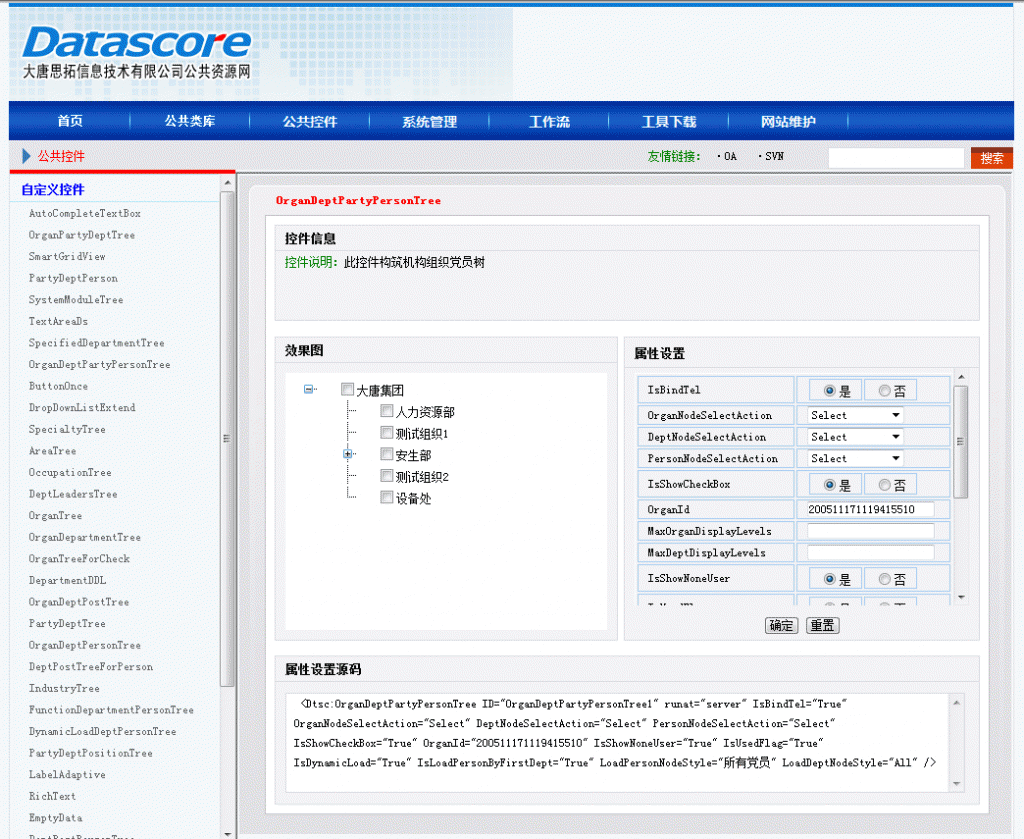Click the 搜索 button
This screenshot has height=839, width=1024.
tap(991, 158)
